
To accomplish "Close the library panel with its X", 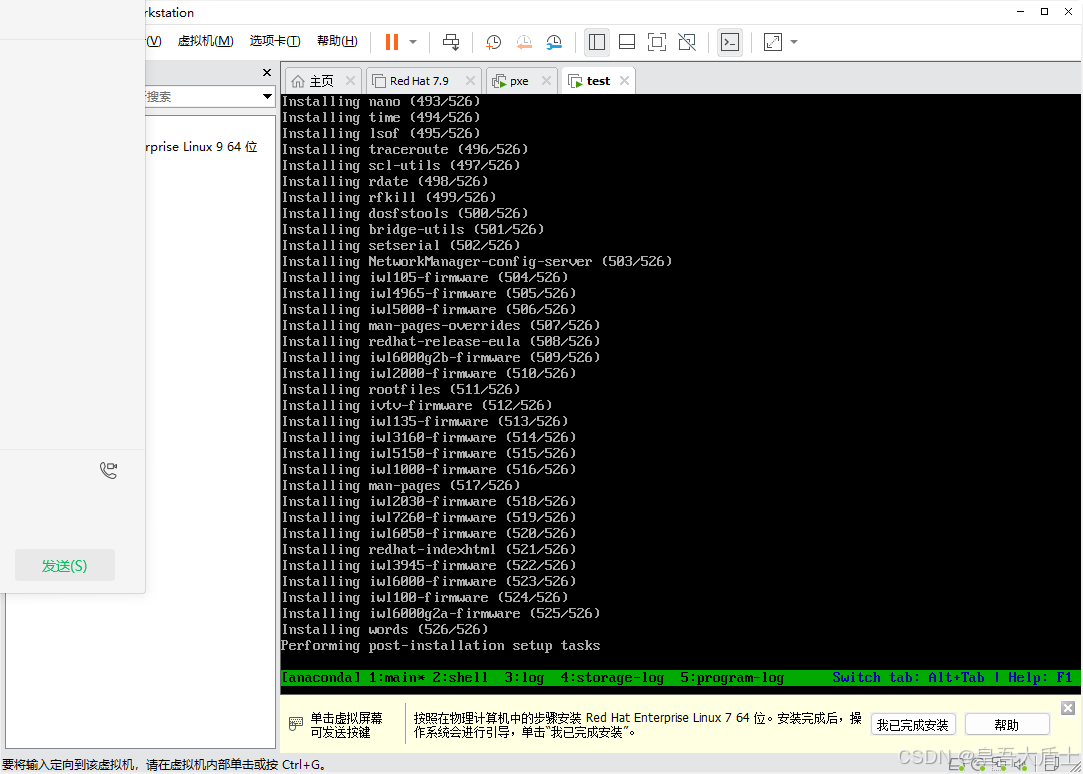I will (x=267, y=72).
